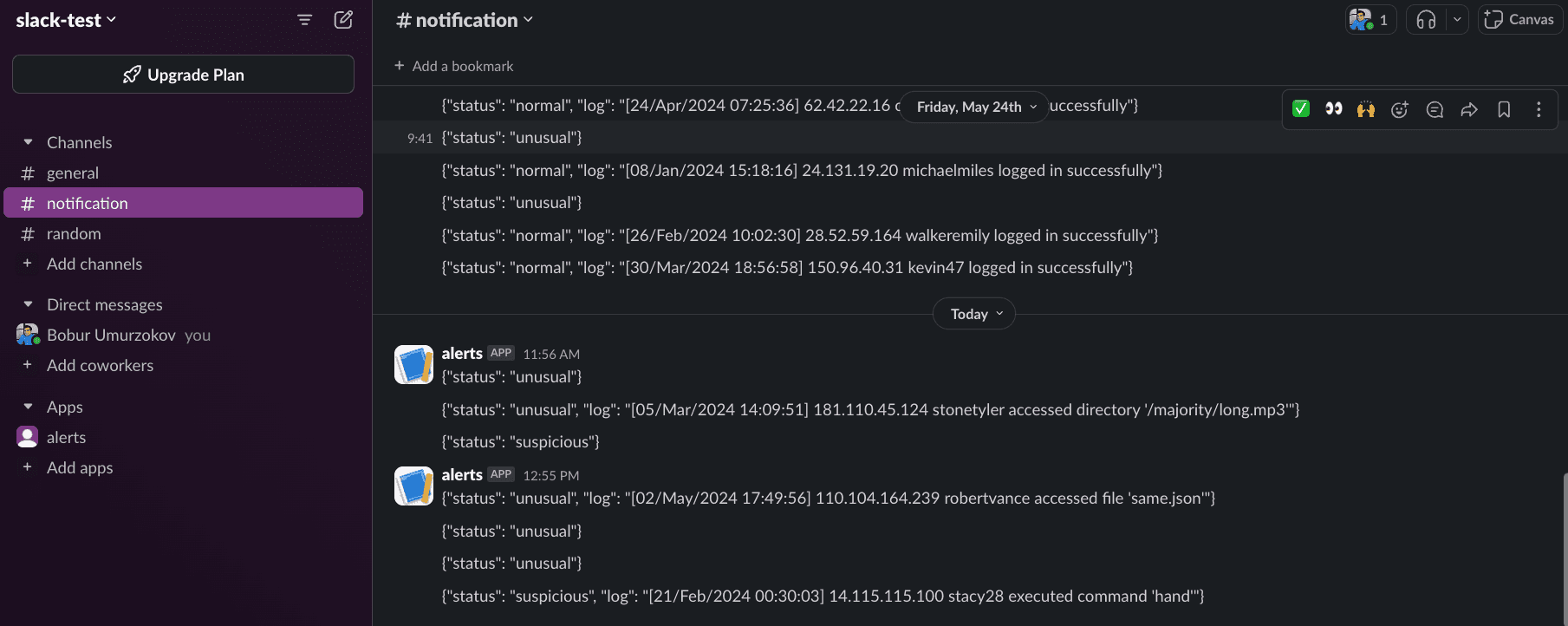Click the message list scrollbar
The width and height of the screenshot is (1568, 626).
(x=1564, y=550)
